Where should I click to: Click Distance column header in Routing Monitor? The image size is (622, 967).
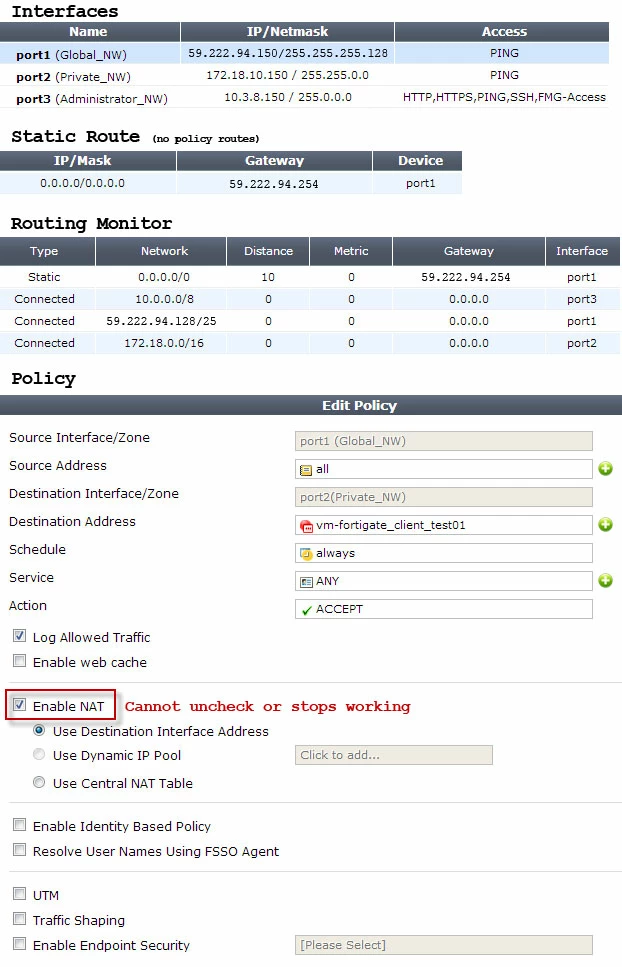pyautogui.click(x=268, y=251)
